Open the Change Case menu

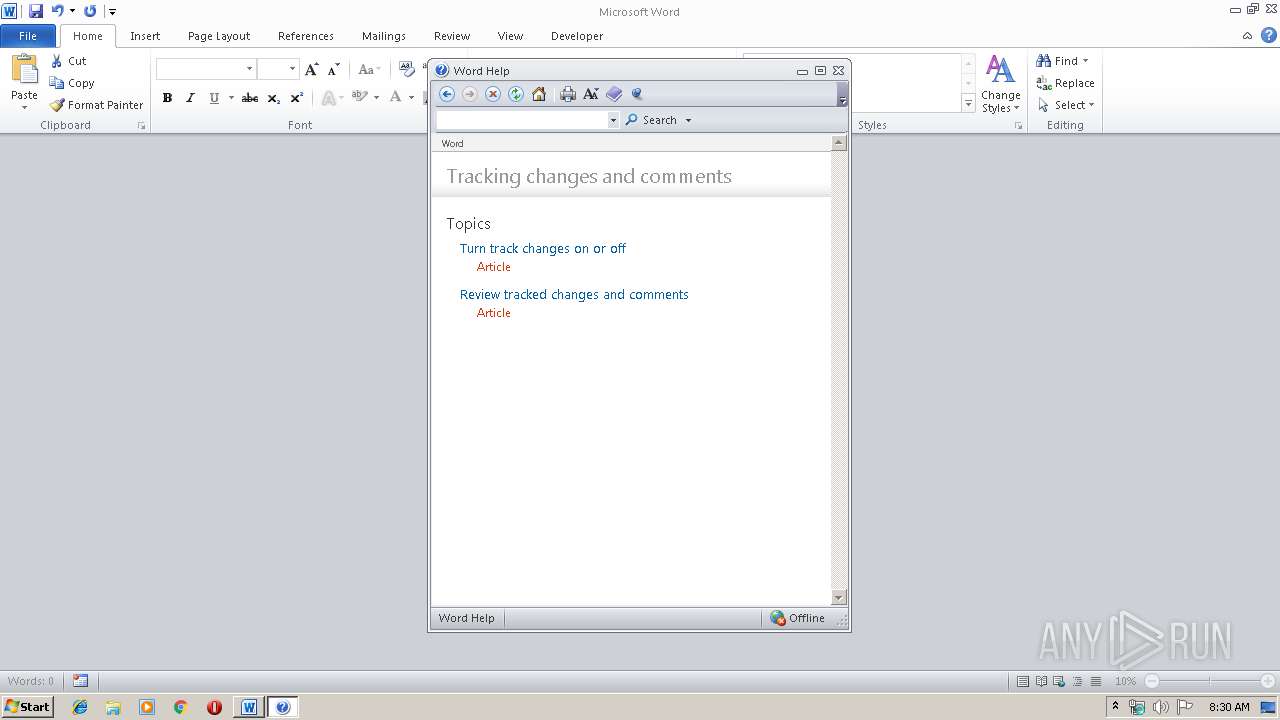coord(367,69)
